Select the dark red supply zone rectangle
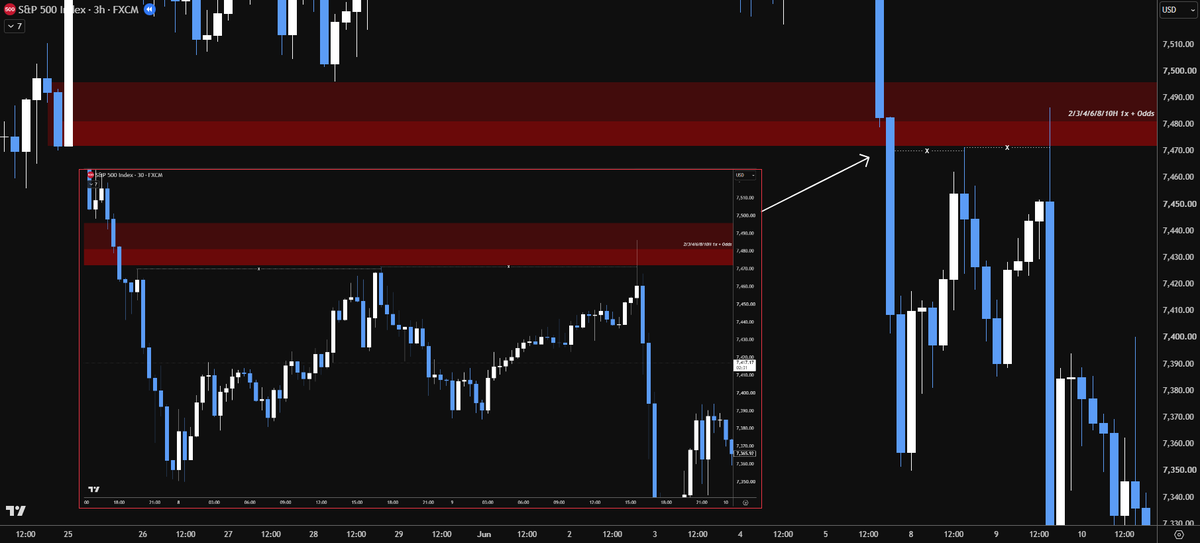This screenshot has height=543, width=1200. [x=600, y=114]
